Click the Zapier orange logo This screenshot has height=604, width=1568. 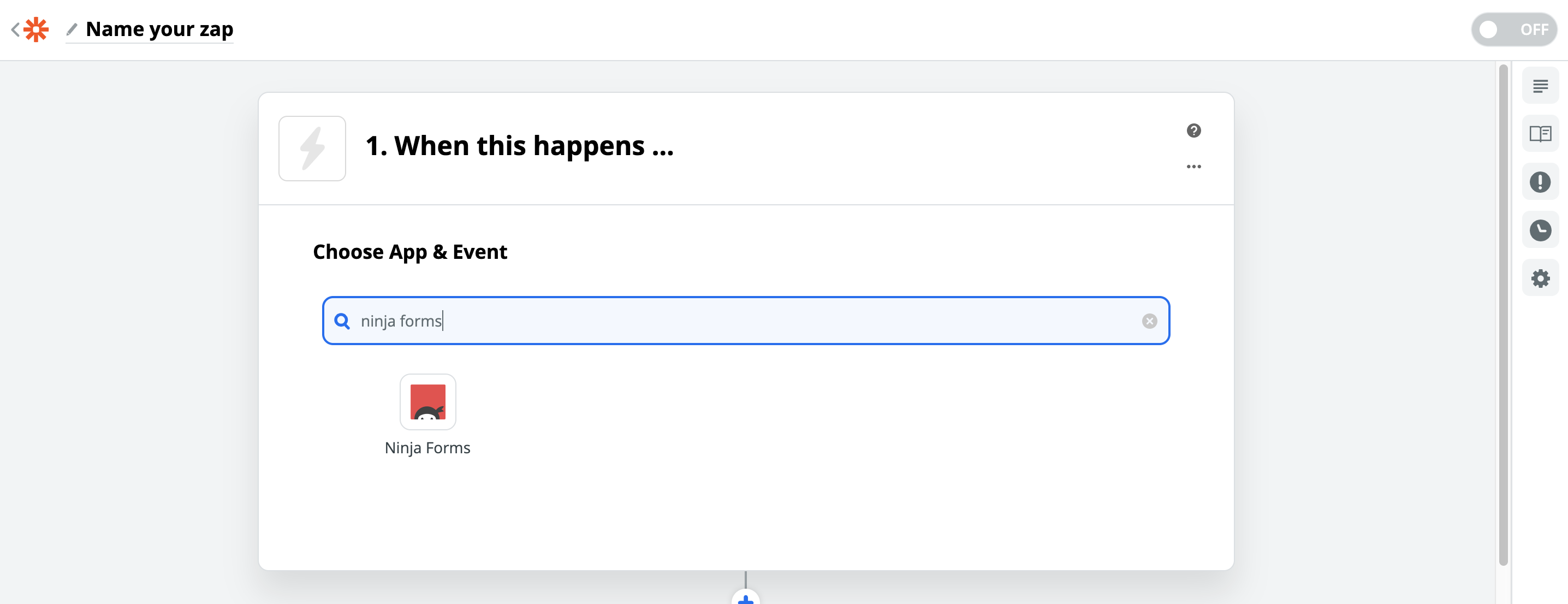pos(37,29)
